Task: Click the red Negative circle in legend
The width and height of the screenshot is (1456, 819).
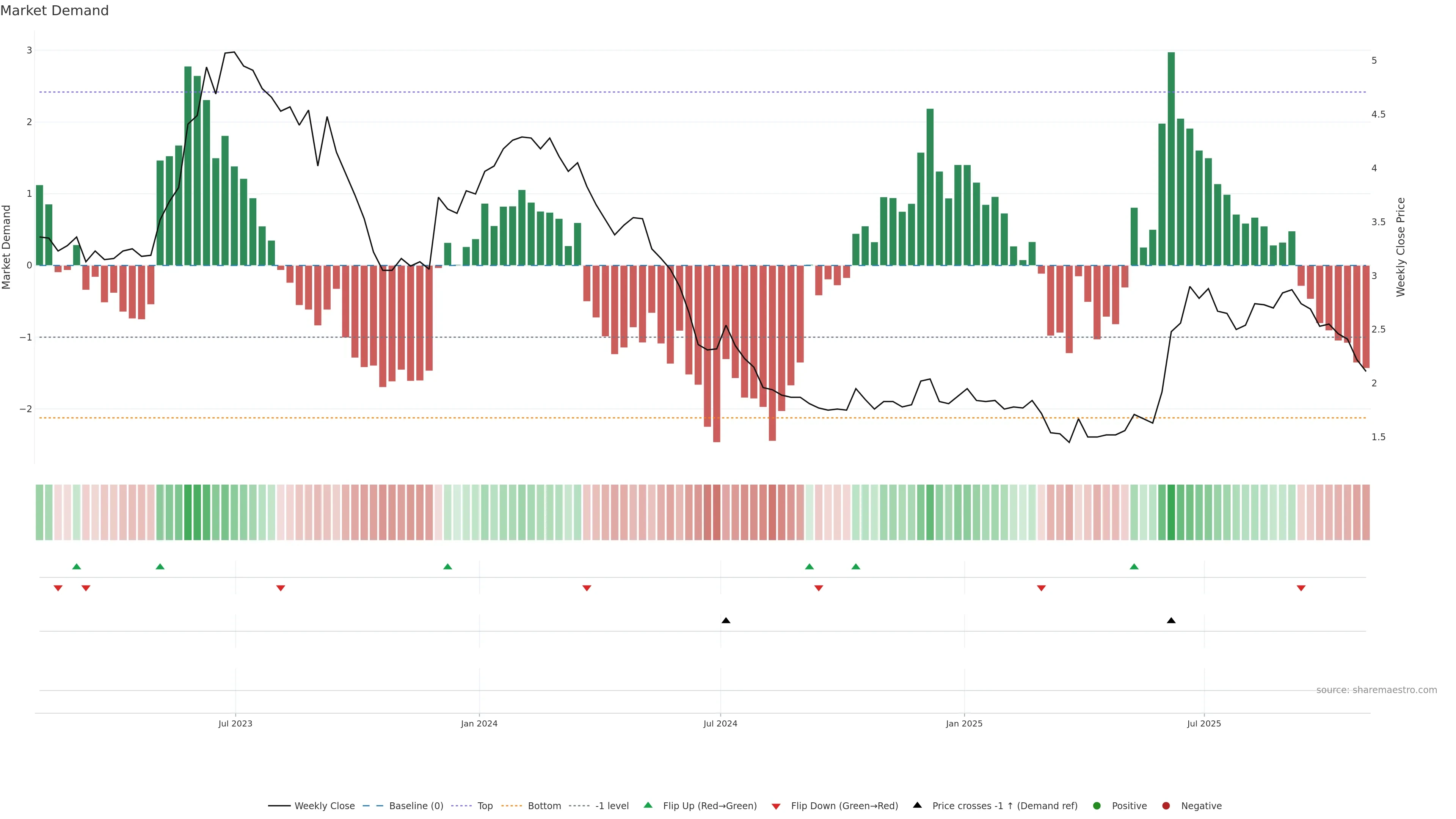Action: tap(1166, 805)
